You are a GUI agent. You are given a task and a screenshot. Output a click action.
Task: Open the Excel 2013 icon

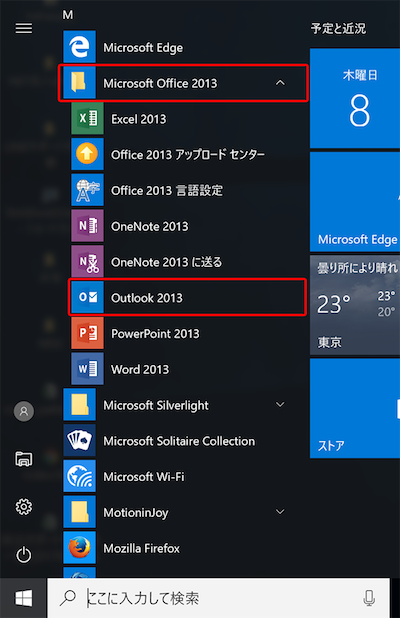[87, 119]
